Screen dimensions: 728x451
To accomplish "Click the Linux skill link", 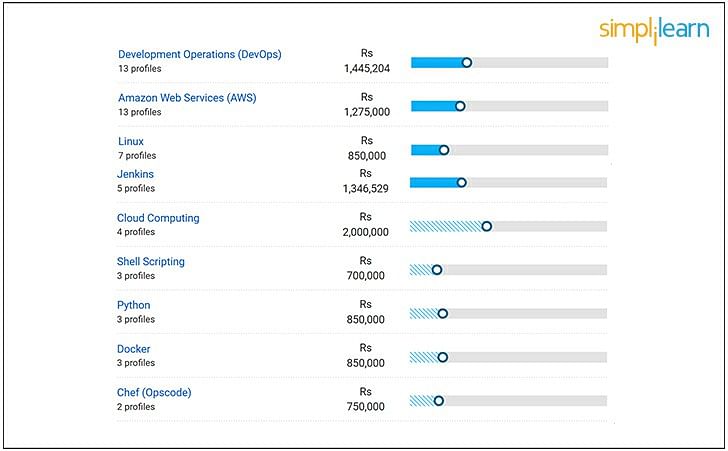I will point(131,141).
